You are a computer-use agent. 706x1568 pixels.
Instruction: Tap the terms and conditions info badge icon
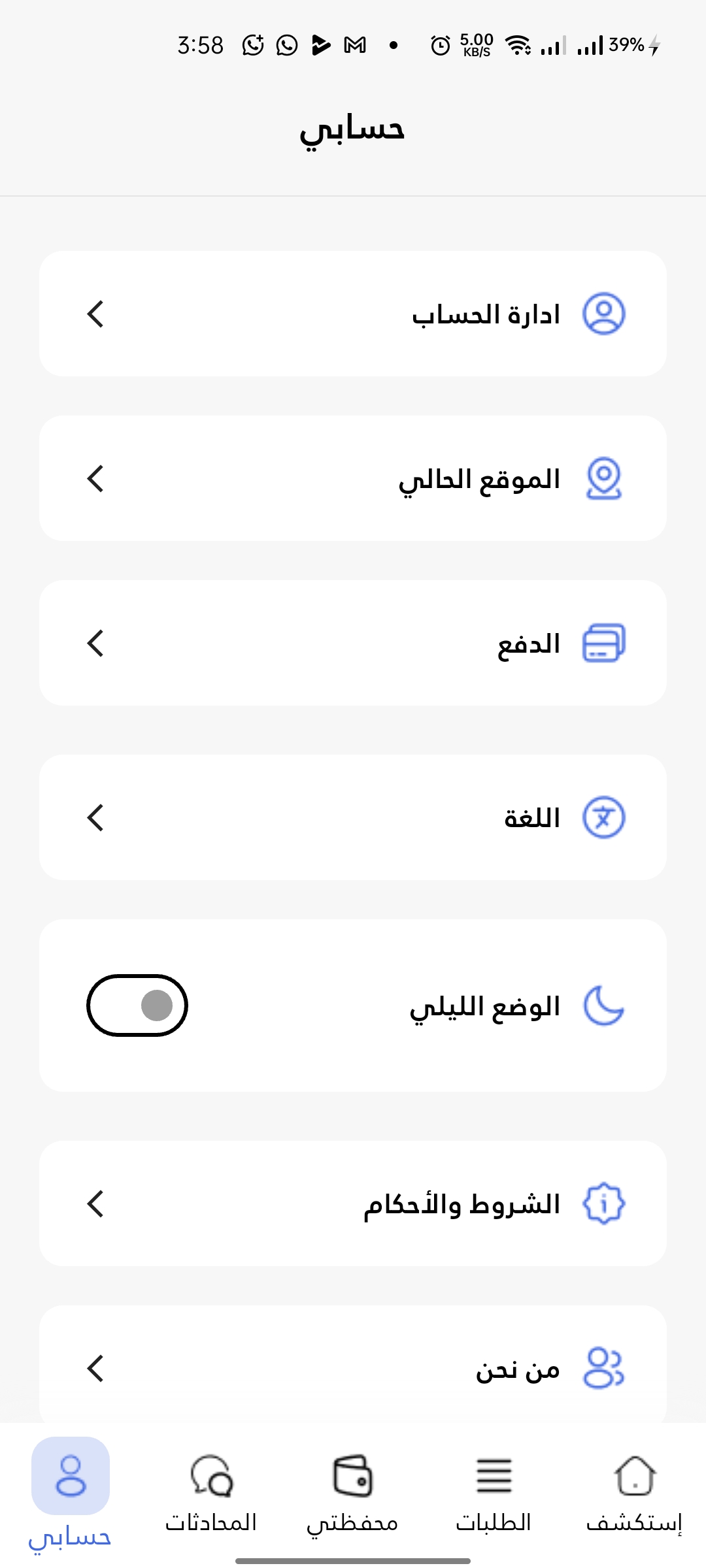tap(603, 1203)
